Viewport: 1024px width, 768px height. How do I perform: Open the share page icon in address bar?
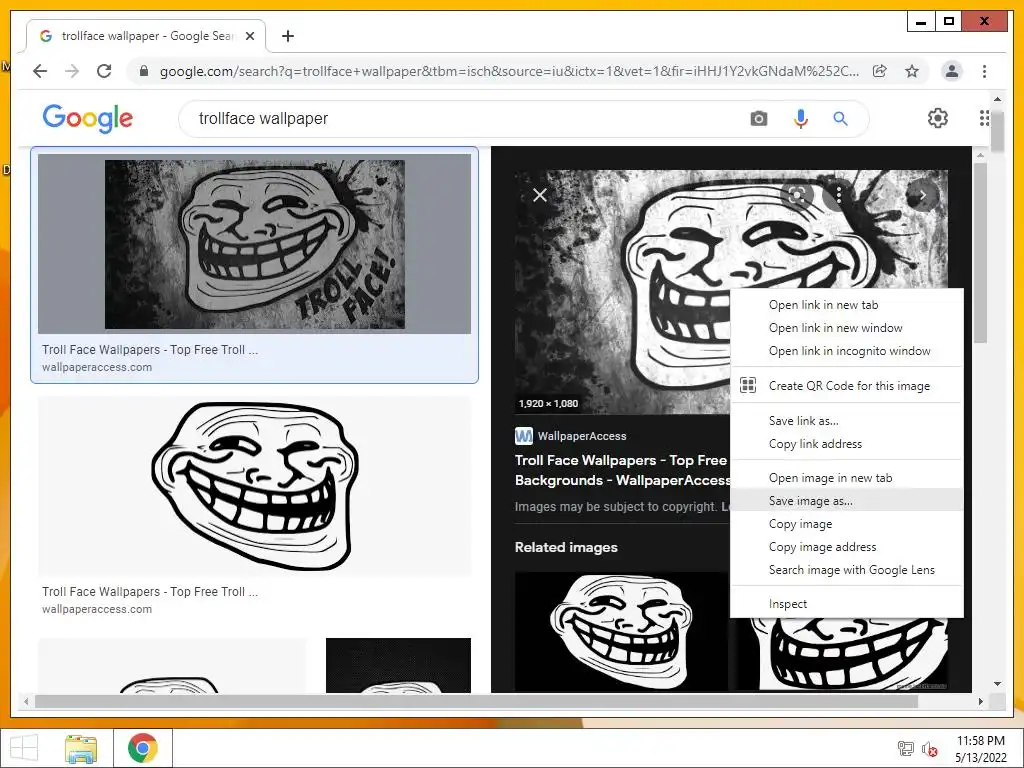point(880,71)
